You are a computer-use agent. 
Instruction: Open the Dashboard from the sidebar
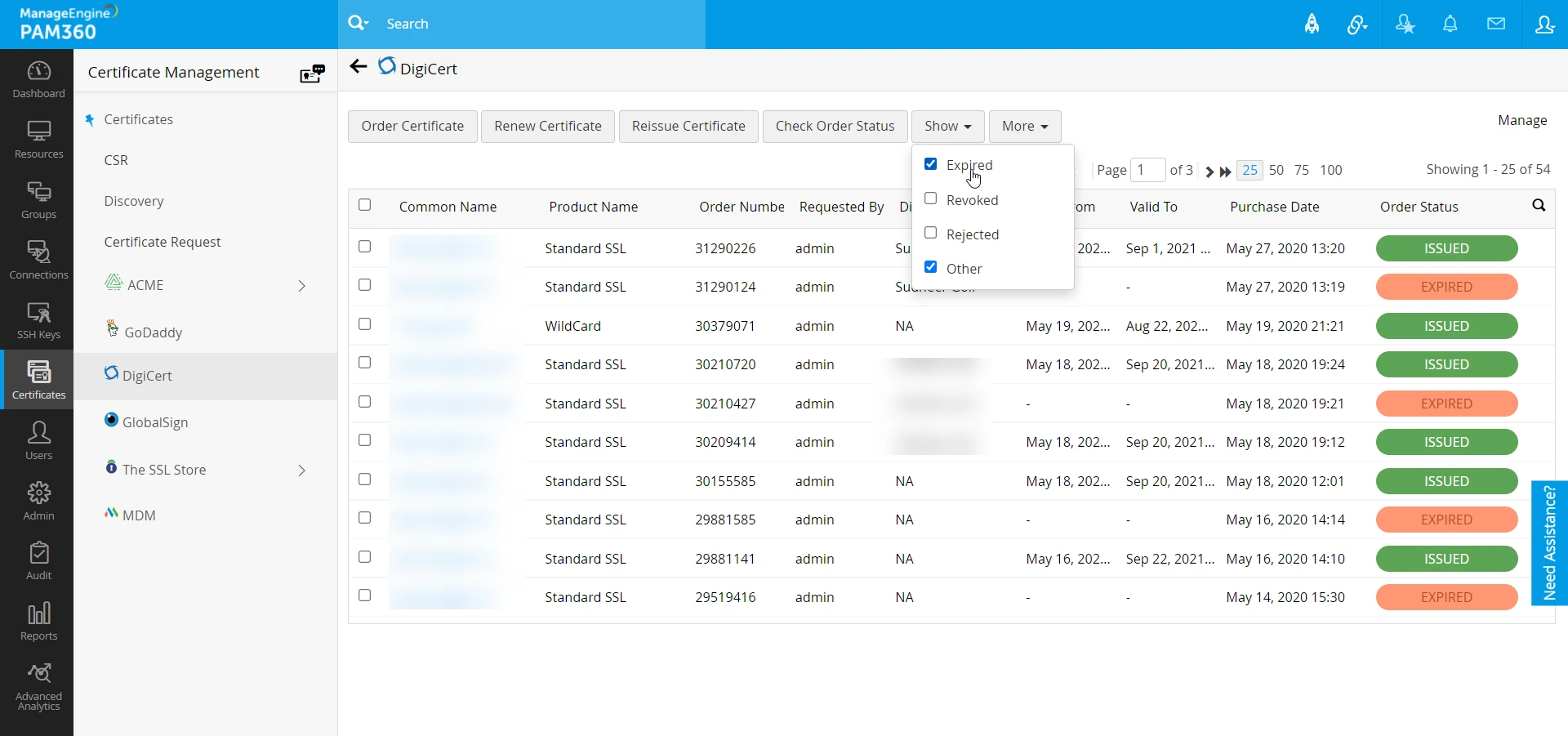tap(38, 80)
